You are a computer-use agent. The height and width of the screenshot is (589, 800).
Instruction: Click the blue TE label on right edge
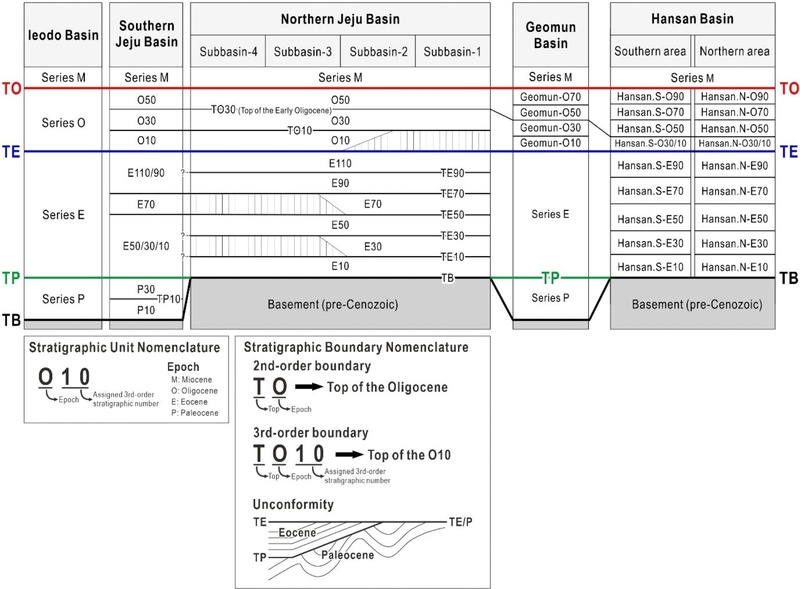tap(788, 152)
